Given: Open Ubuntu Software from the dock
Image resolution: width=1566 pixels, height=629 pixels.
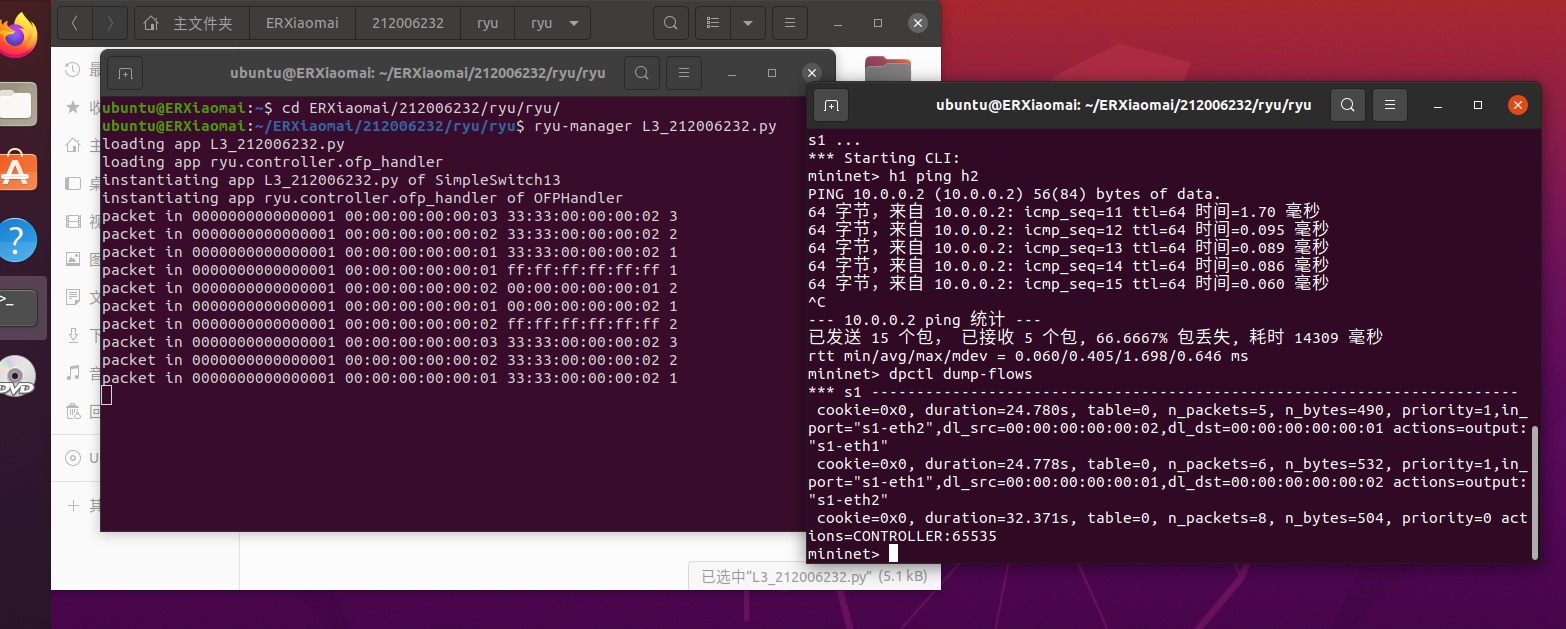Looking at the screenshot, I should pyautogui.click(x=17, y=172).
